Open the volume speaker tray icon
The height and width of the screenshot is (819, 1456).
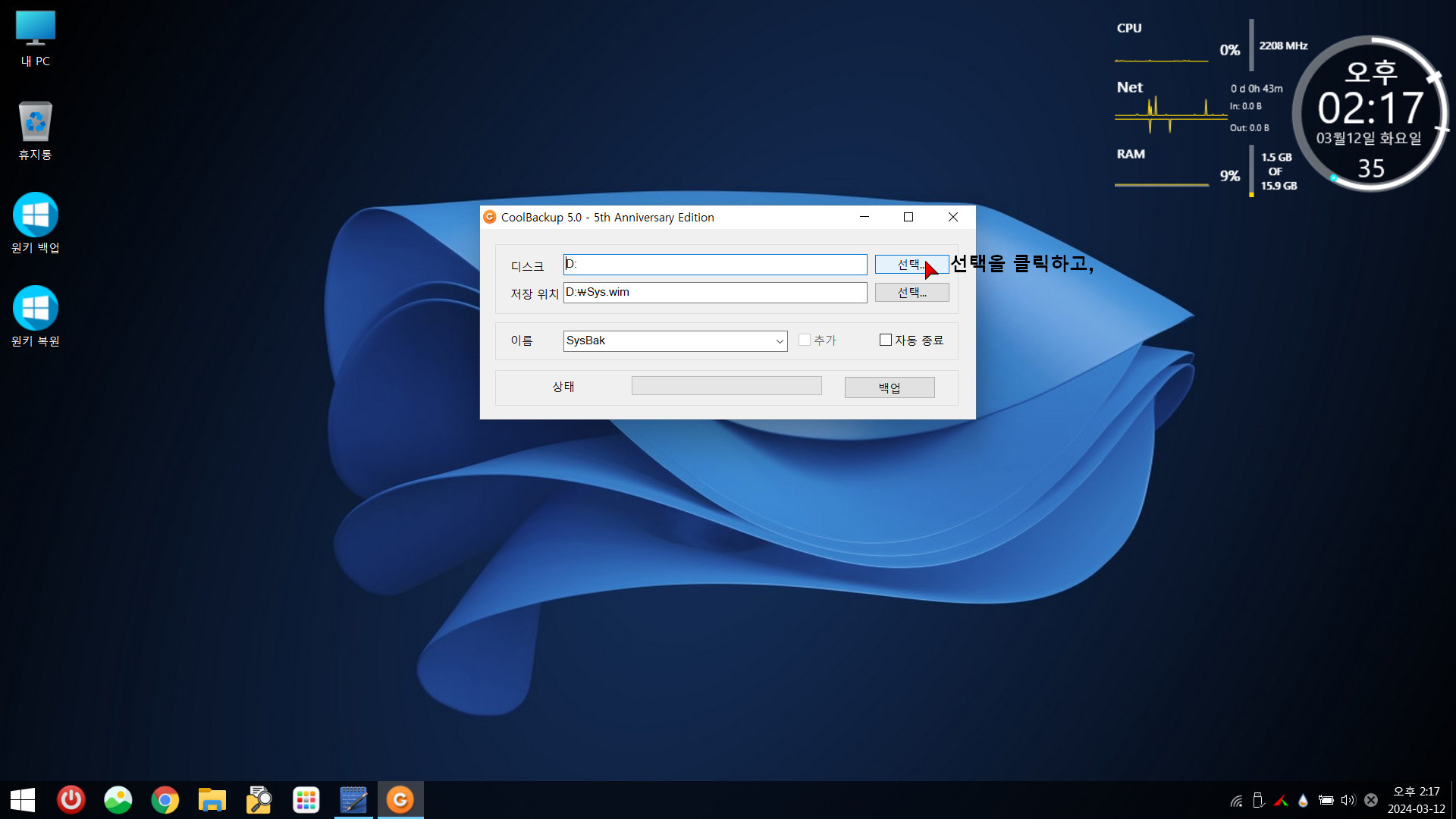tap(1348, 800)
